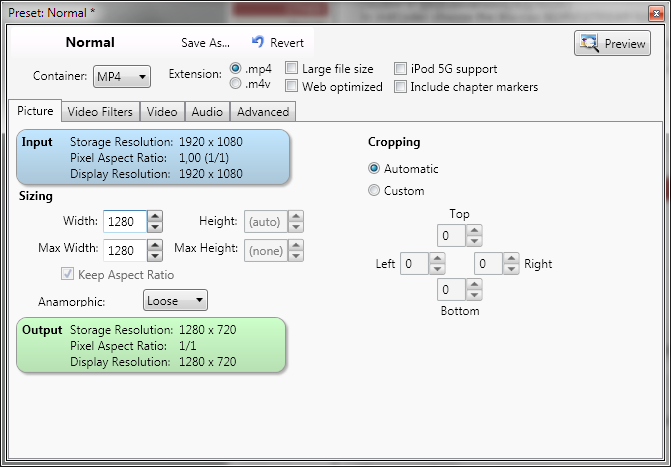Open the Container MP4 dropdown
Viewport: 671px width, 467px height.
pos(121,76)
